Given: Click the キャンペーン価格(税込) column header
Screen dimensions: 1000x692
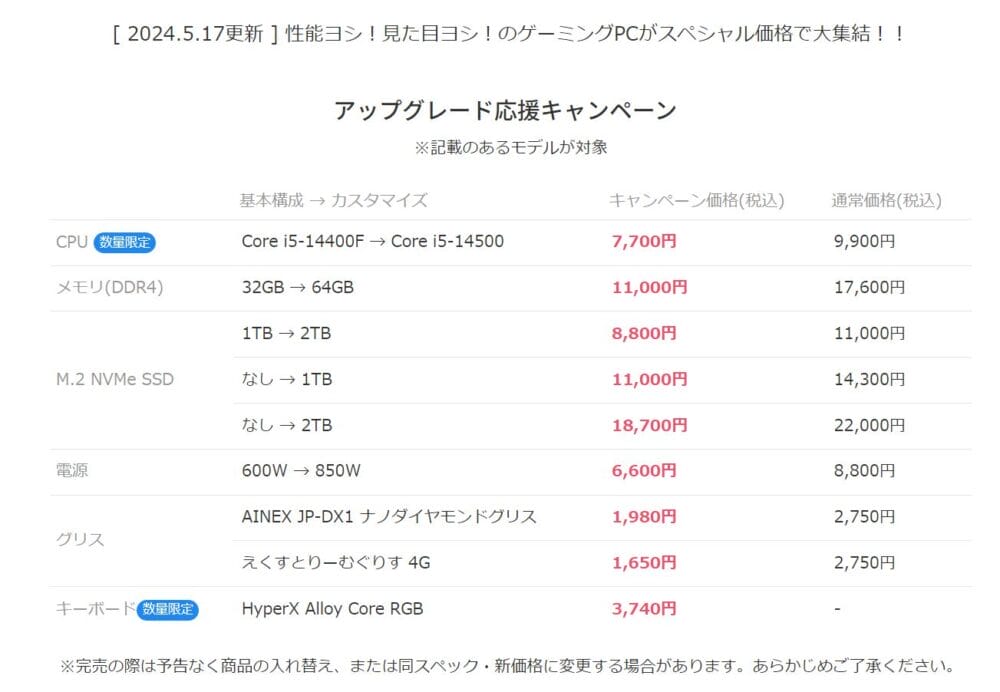Looking at the screenshot, I should (696, 201).
